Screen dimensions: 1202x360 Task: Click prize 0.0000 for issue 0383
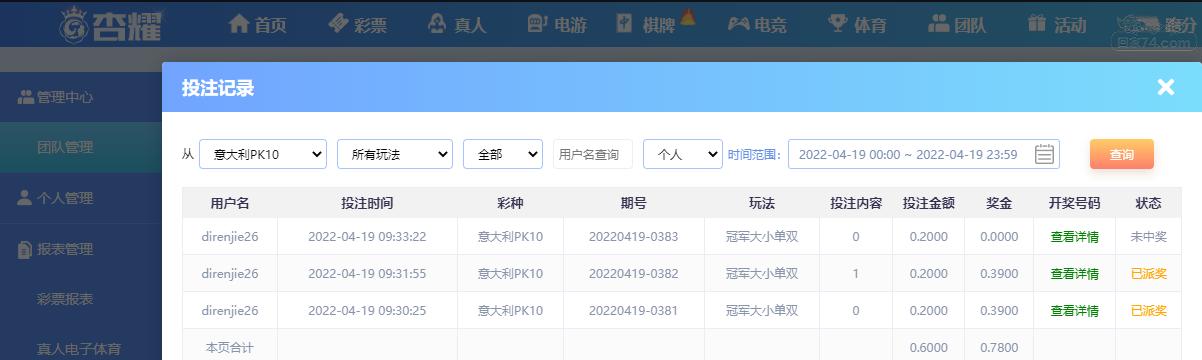click(999, 237)
